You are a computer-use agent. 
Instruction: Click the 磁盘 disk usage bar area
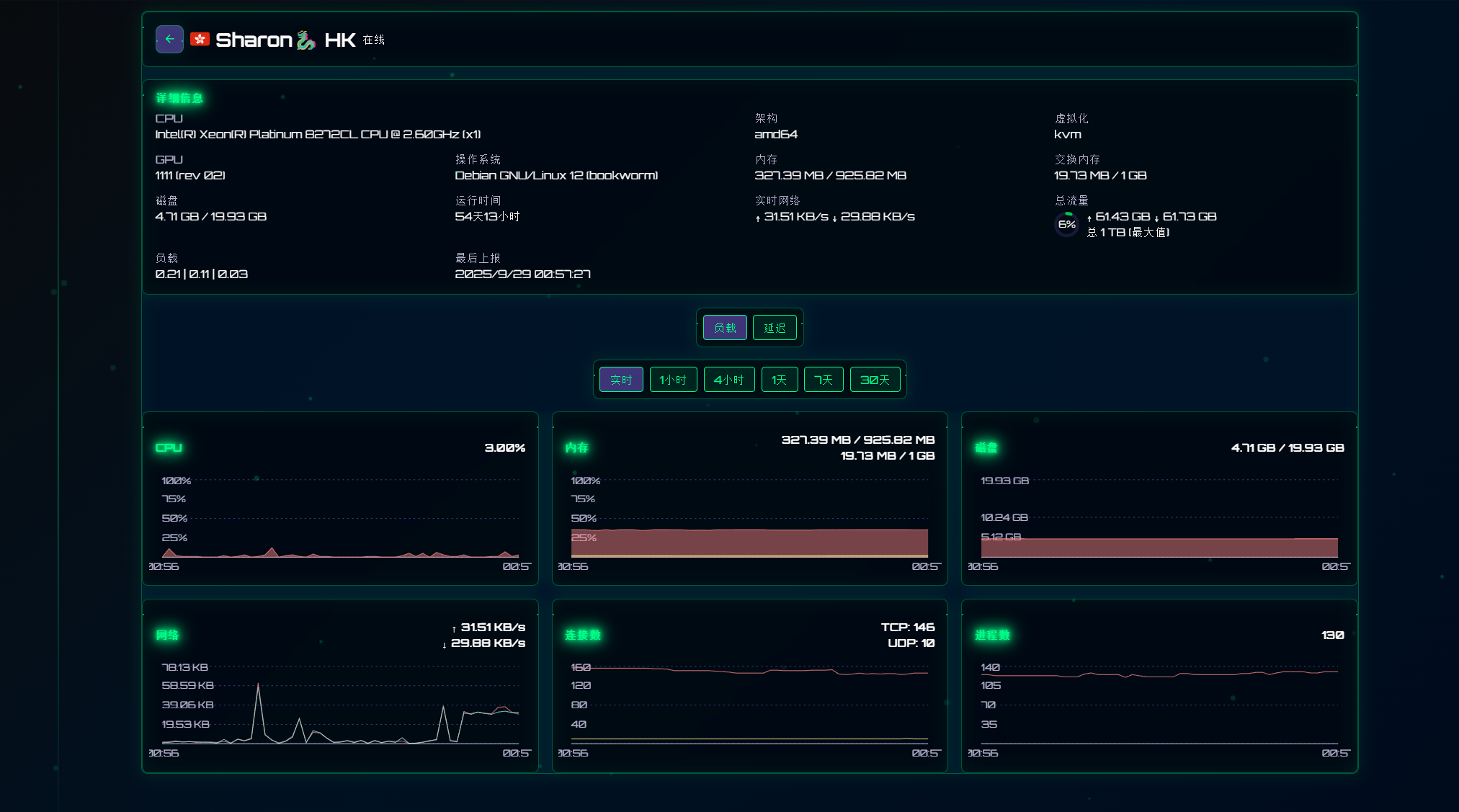pos(1159,548)
